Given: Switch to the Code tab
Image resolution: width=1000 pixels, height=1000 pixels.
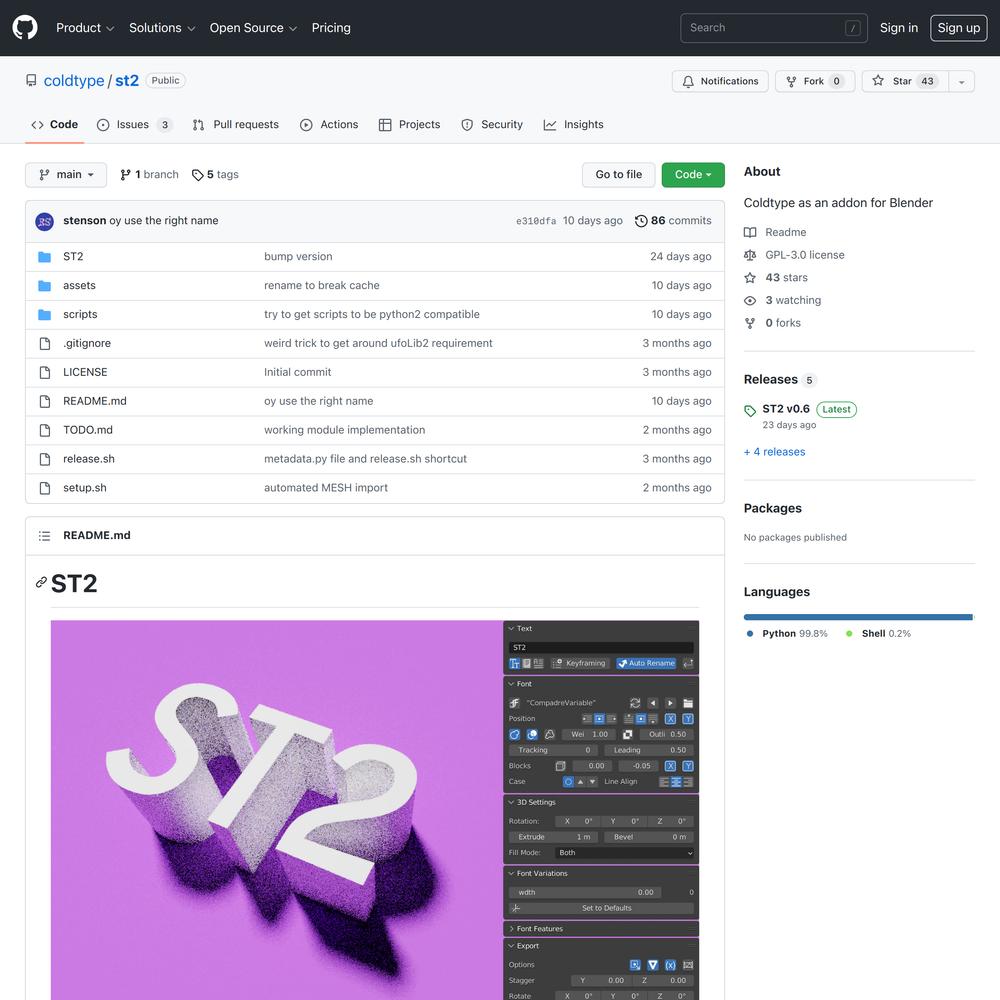Looking at the screenshot, I should coord(55,124).
